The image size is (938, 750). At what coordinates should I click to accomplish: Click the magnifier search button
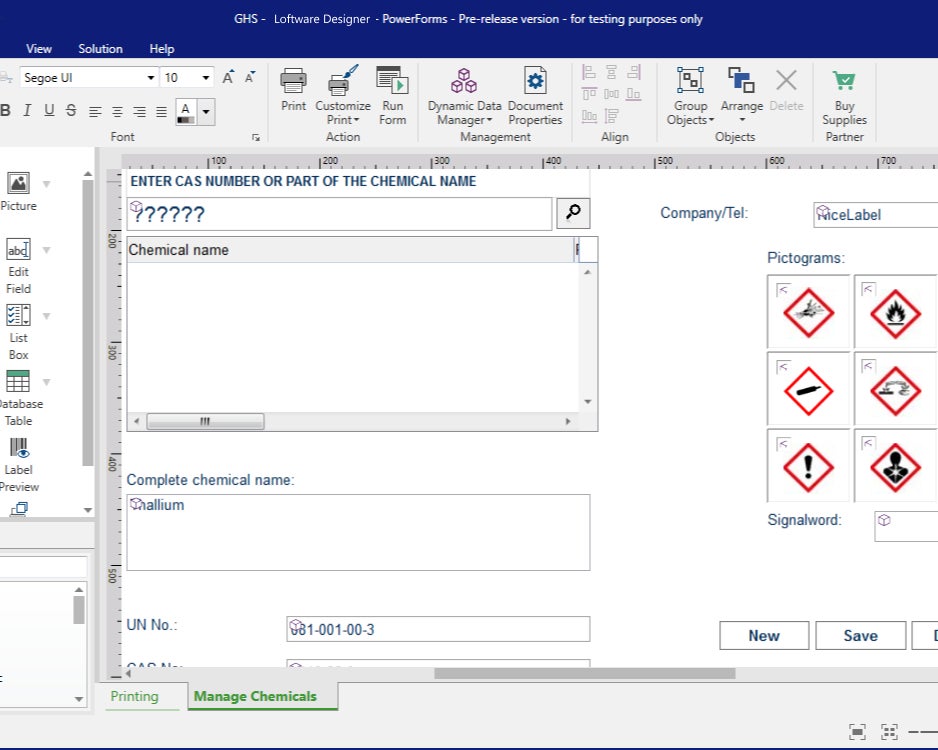[573, 212]
